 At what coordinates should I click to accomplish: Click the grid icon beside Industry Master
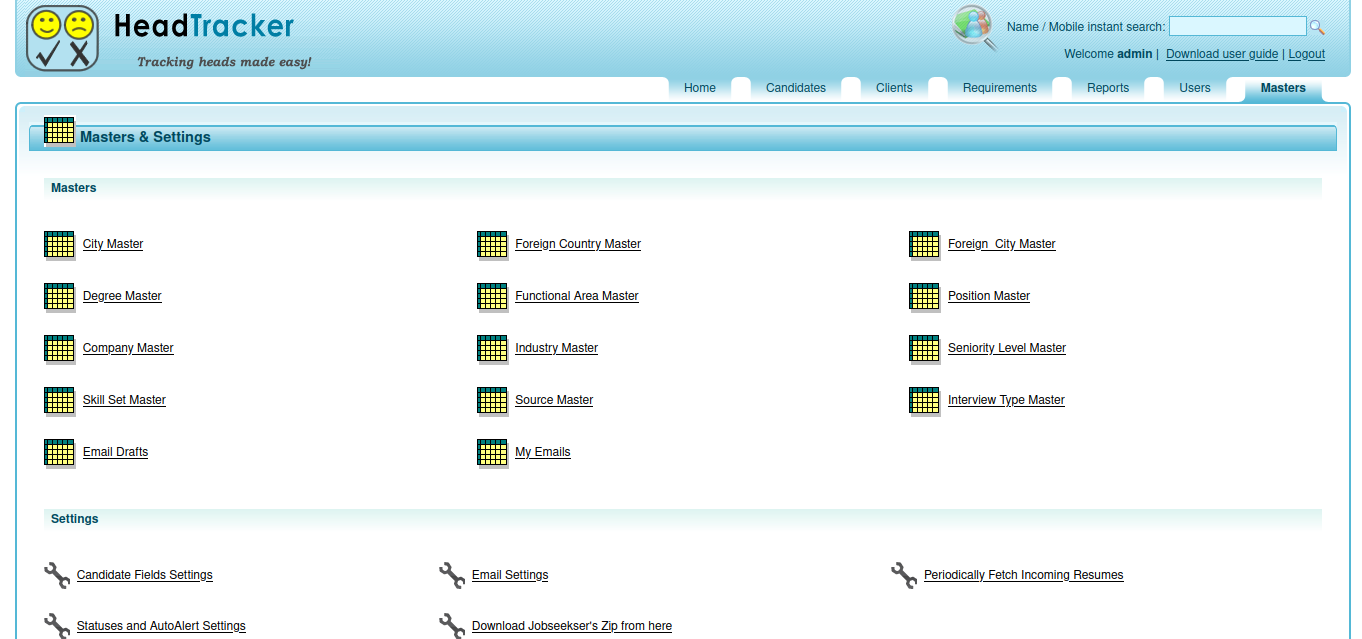click(493, 349)
